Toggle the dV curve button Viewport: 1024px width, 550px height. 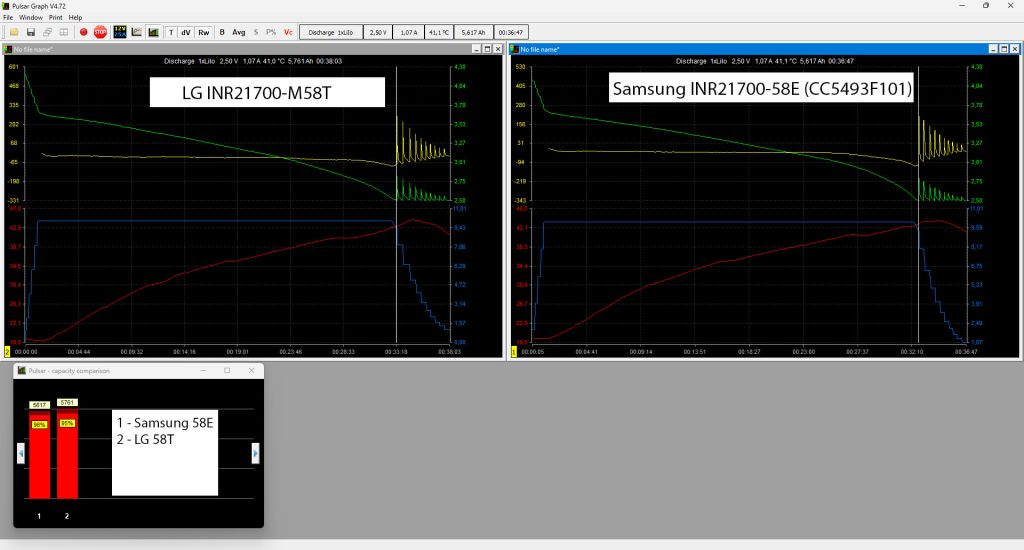[x=185, y=32]
